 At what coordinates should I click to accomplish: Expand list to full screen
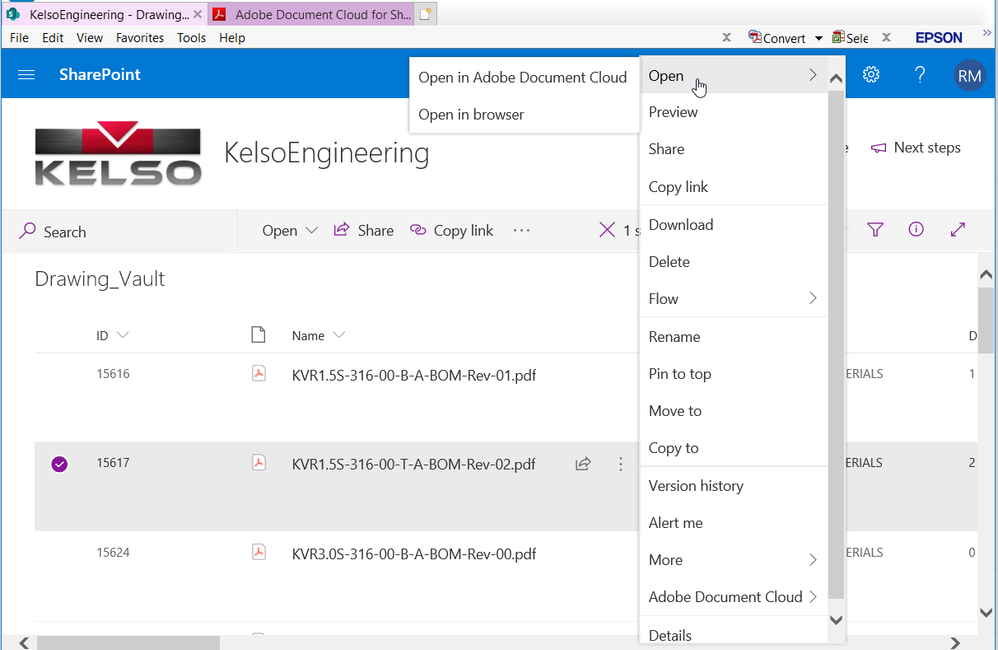tap(958, 230)
